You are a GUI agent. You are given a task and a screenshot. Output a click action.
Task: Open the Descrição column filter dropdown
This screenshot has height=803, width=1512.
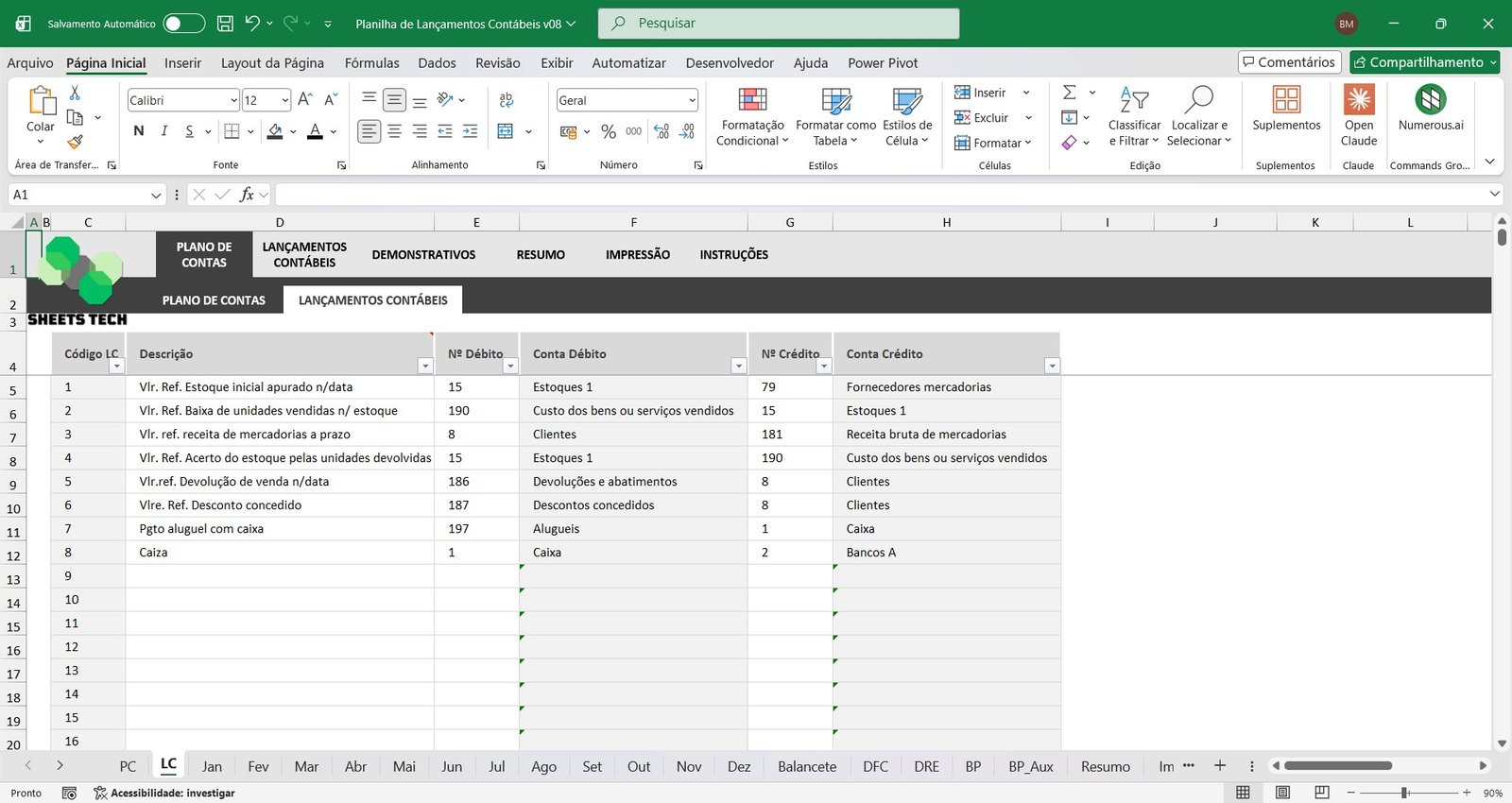pos(424,366)
